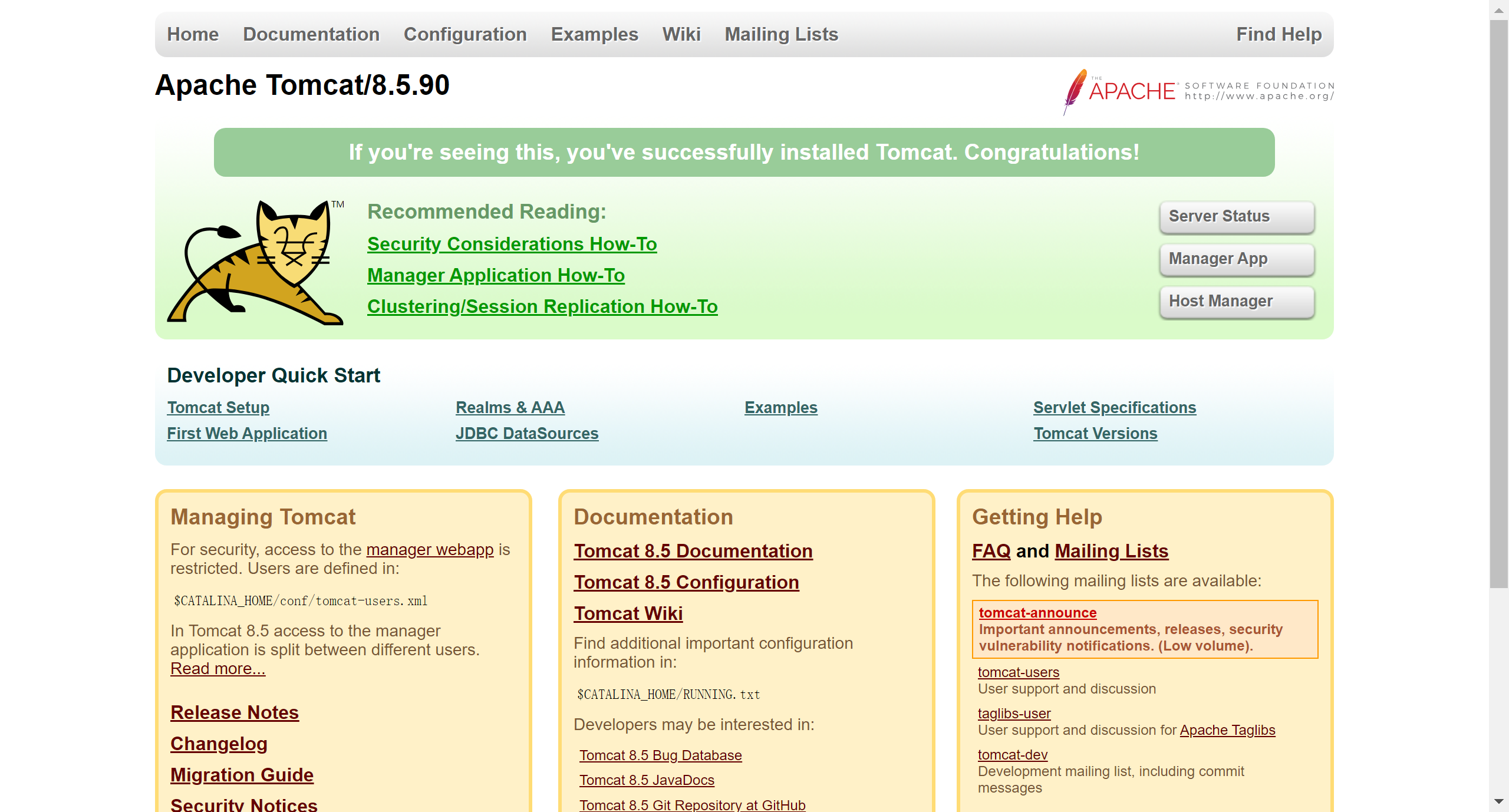1509x812 pixels.
Task: Open the Manager App button
Action: pos(1237,259)
